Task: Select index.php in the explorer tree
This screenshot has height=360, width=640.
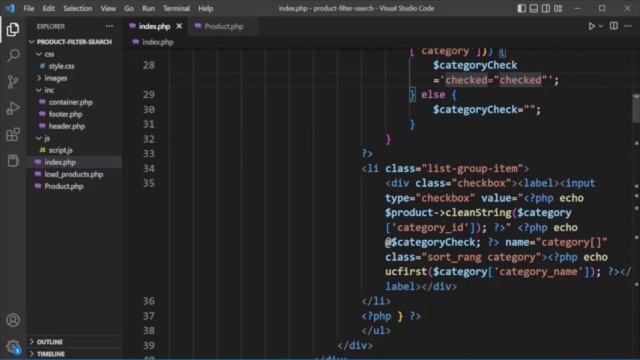Action: pyautogui.click(x=74, y=162)
